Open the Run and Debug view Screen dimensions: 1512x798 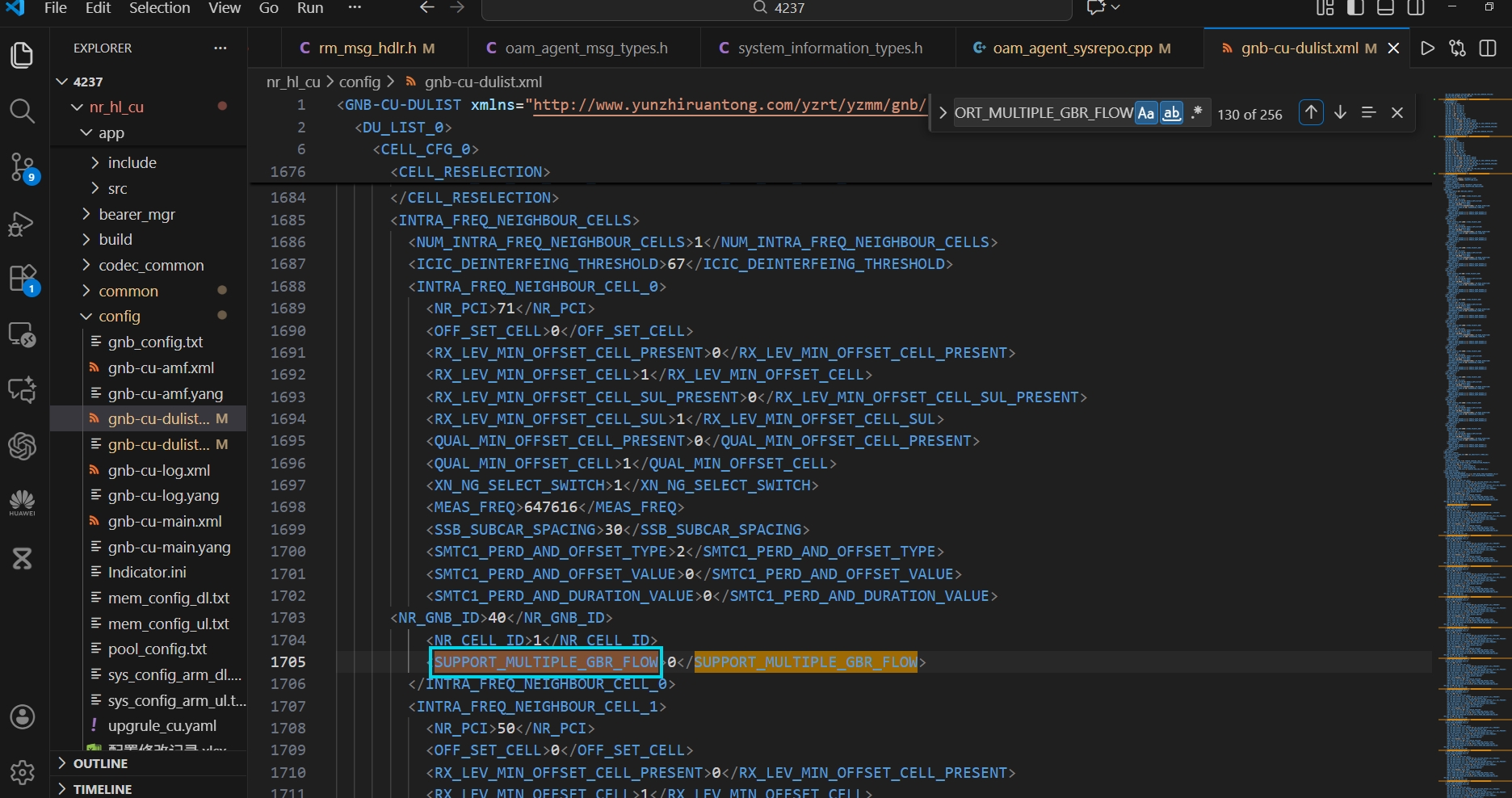coord(22,224)
